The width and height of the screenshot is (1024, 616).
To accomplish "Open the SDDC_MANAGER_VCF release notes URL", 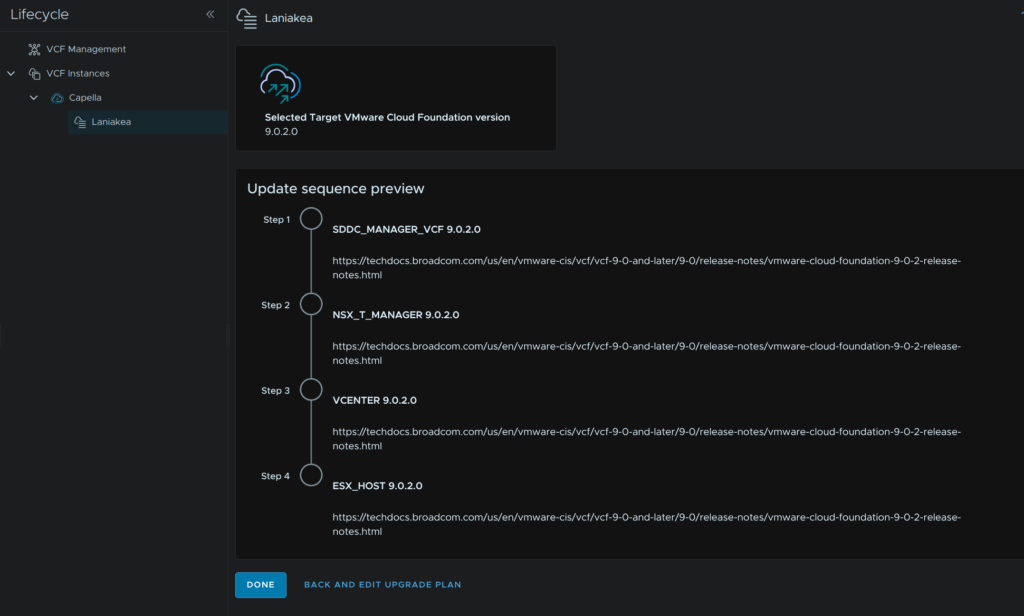I will (646, 267).
